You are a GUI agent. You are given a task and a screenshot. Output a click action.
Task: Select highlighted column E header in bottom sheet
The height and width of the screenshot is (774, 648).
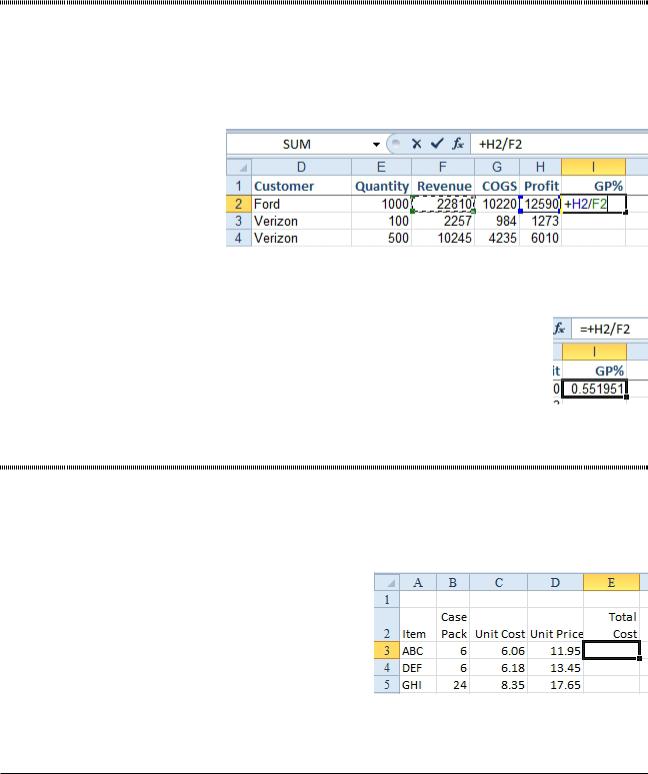(x=611, y=582)
